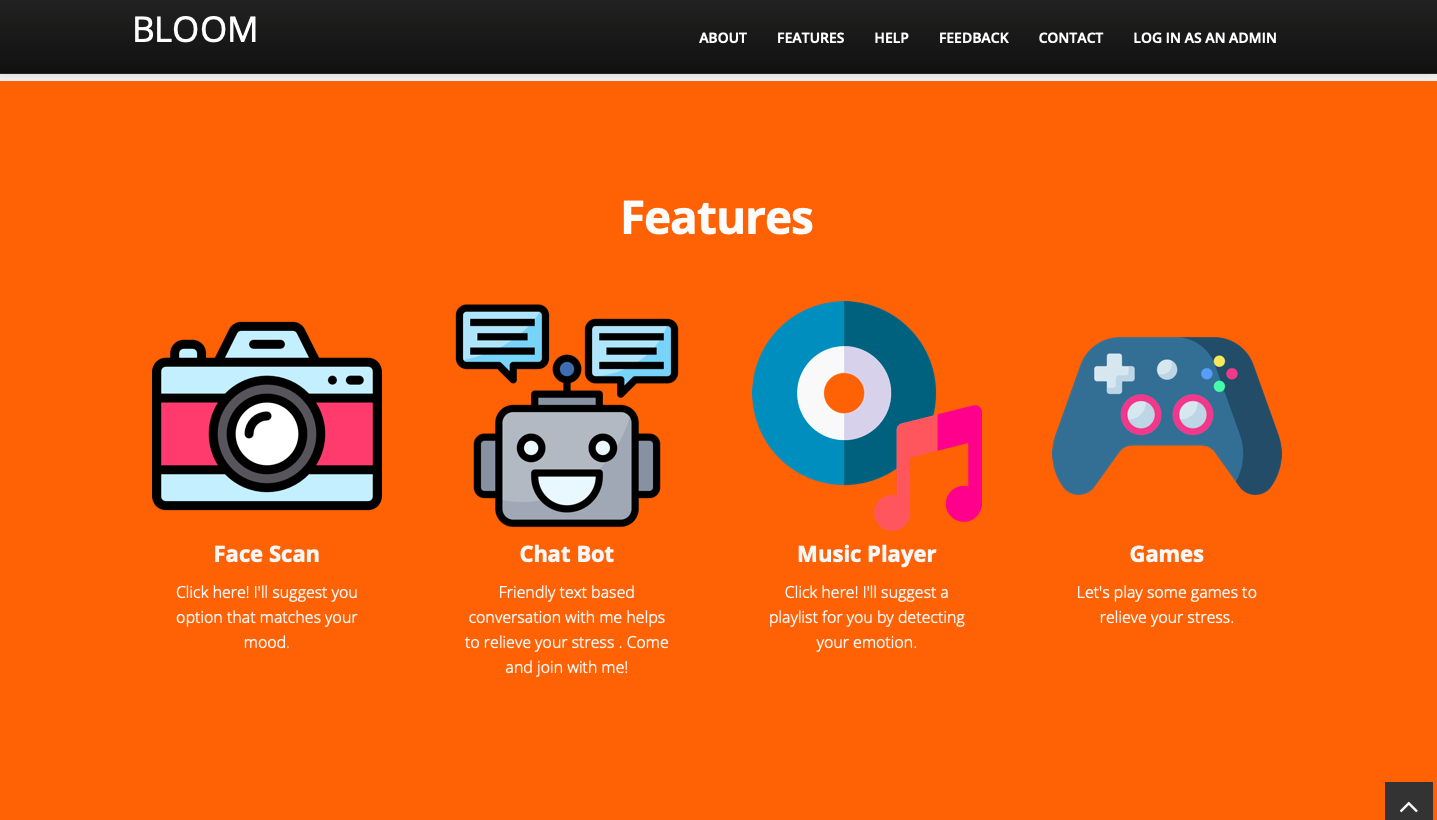Click text 'suggest you option that matches your mood'
This screenshot has height=820, width=1437.
[x=267, y=617]
